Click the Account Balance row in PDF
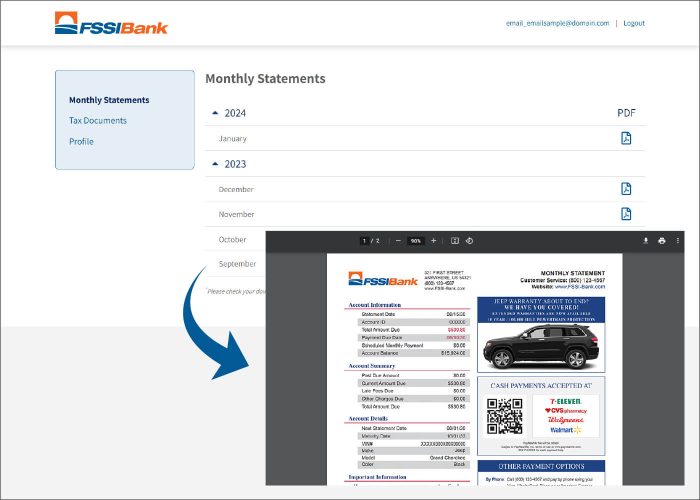 [413, 353]
